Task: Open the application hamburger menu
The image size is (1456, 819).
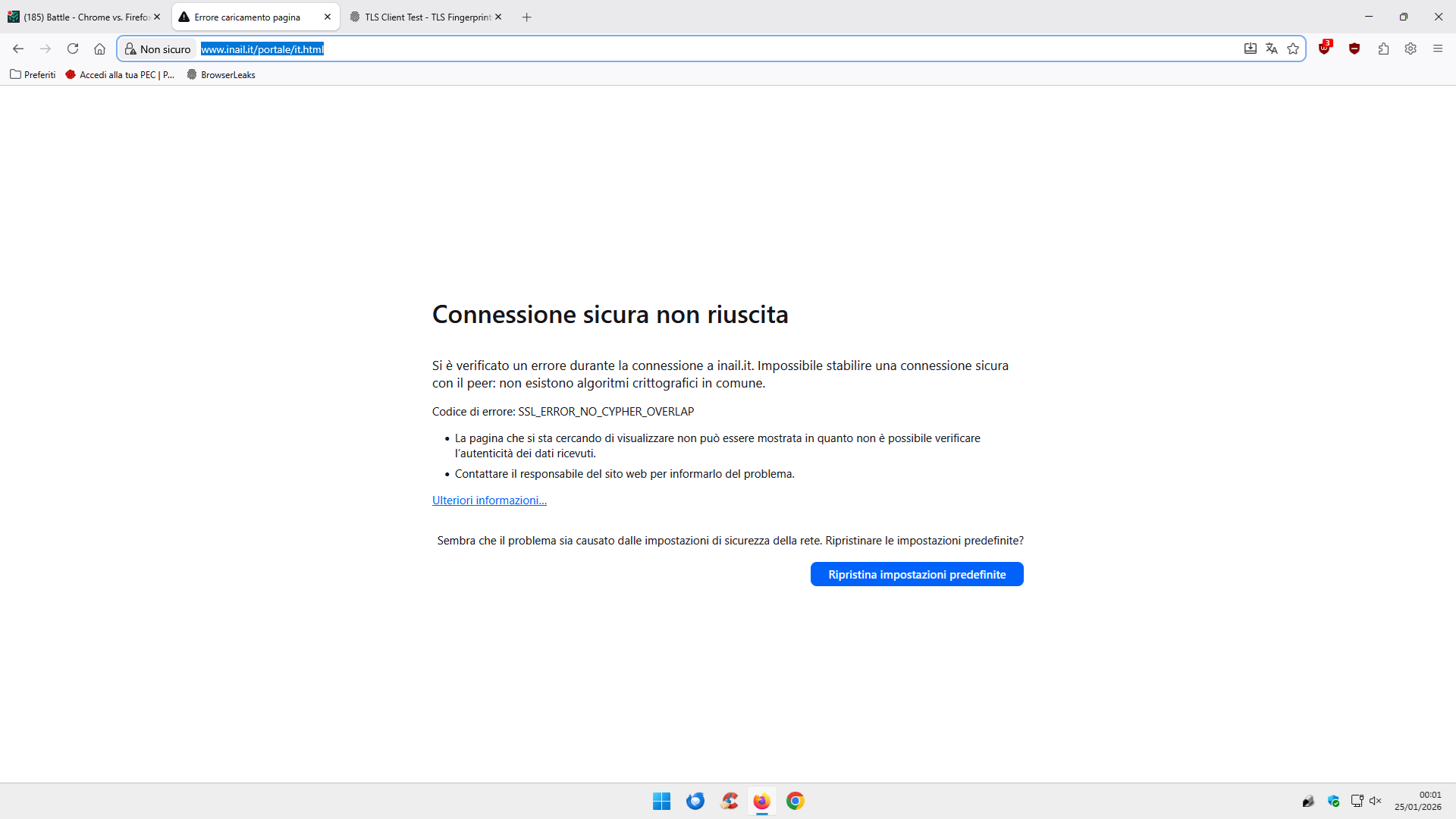Action: (x=1438, y=49)
